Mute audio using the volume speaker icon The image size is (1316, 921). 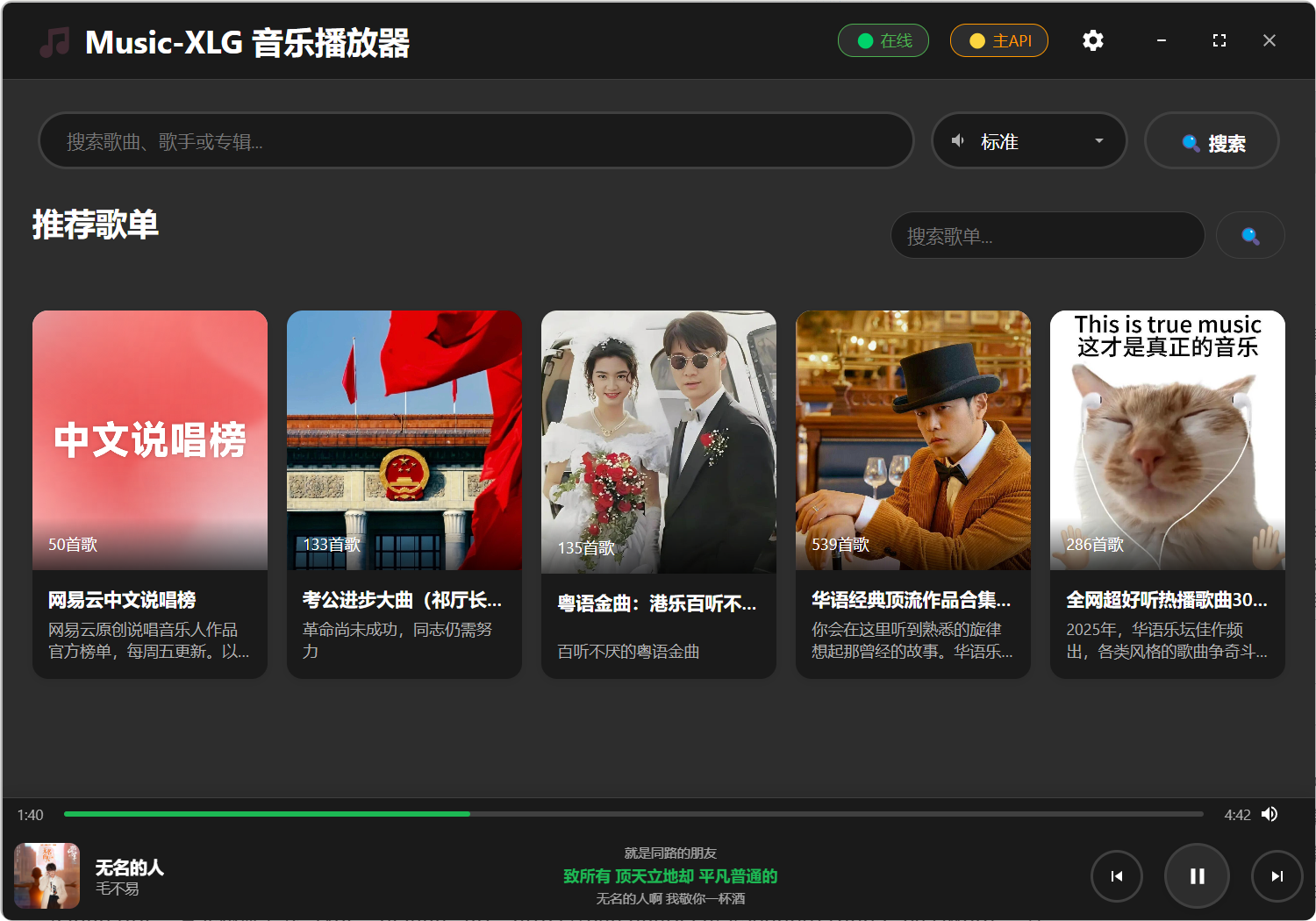click(x=1270, y=814)
